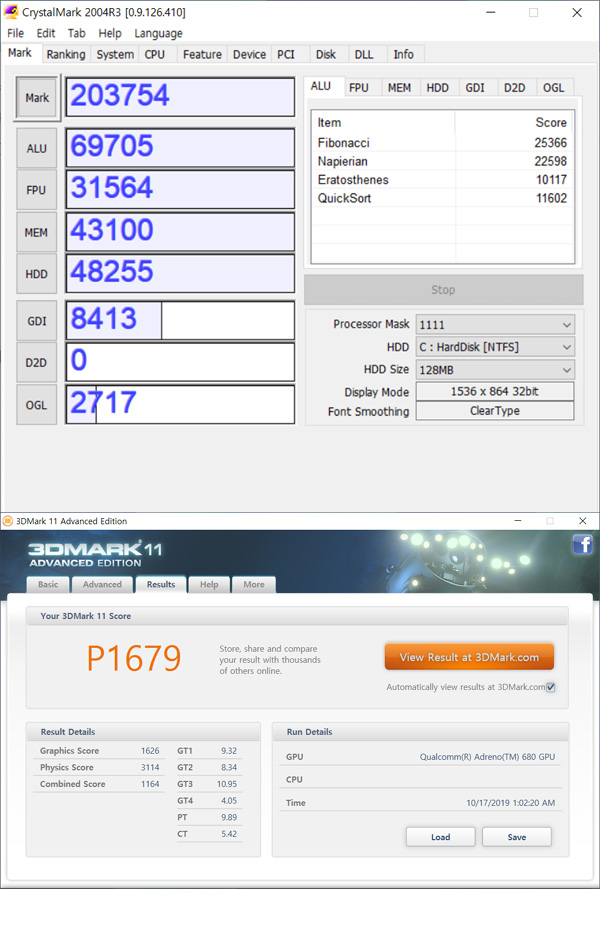Switch to the CPU tab
Image resolution: width=600 pixels, height=925 pixels.
click(155, 54)
